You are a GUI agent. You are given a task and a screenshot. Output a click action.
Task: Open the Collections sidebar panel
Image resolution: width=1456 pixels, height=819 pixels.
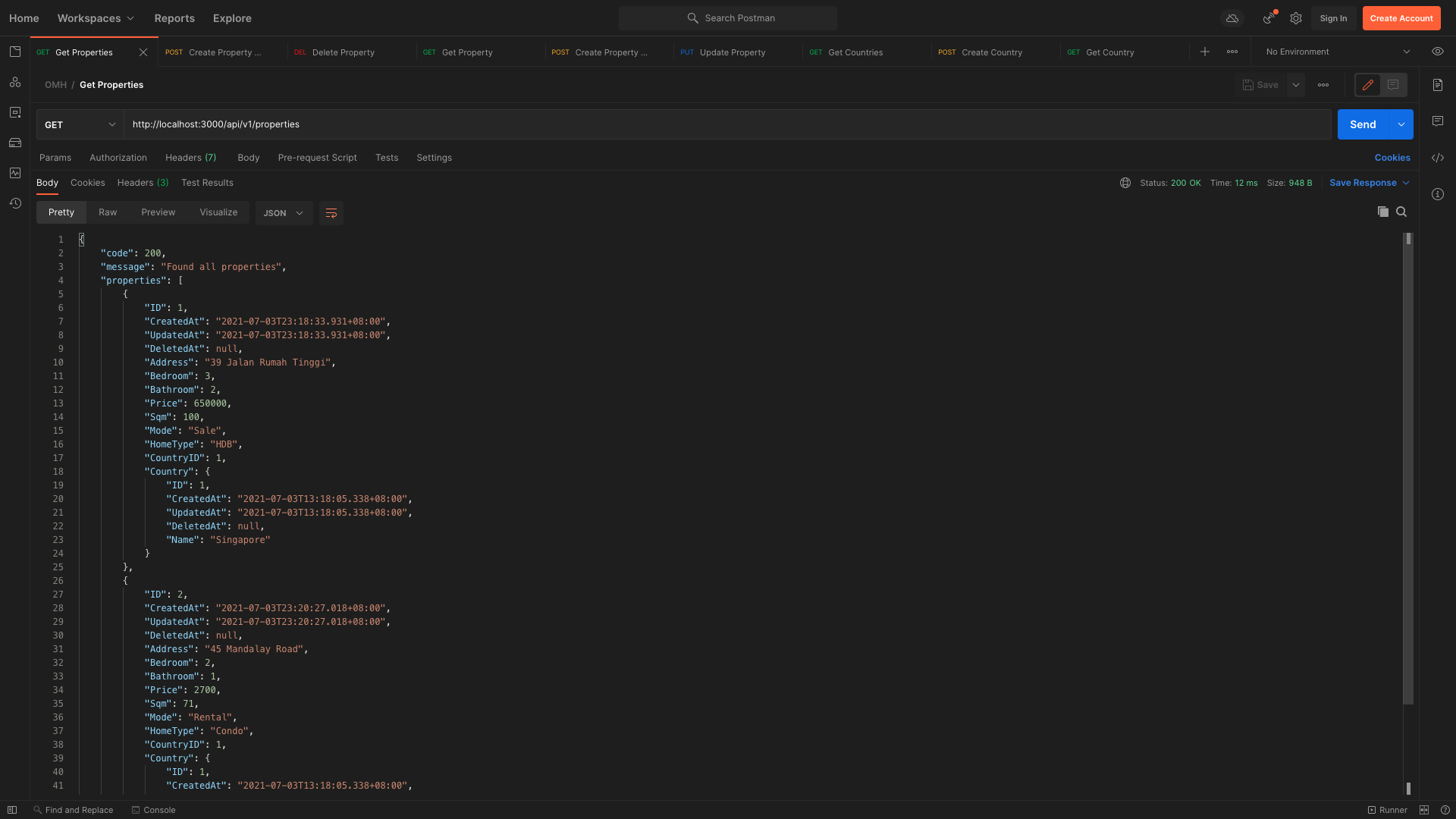[x=15, y=52]
